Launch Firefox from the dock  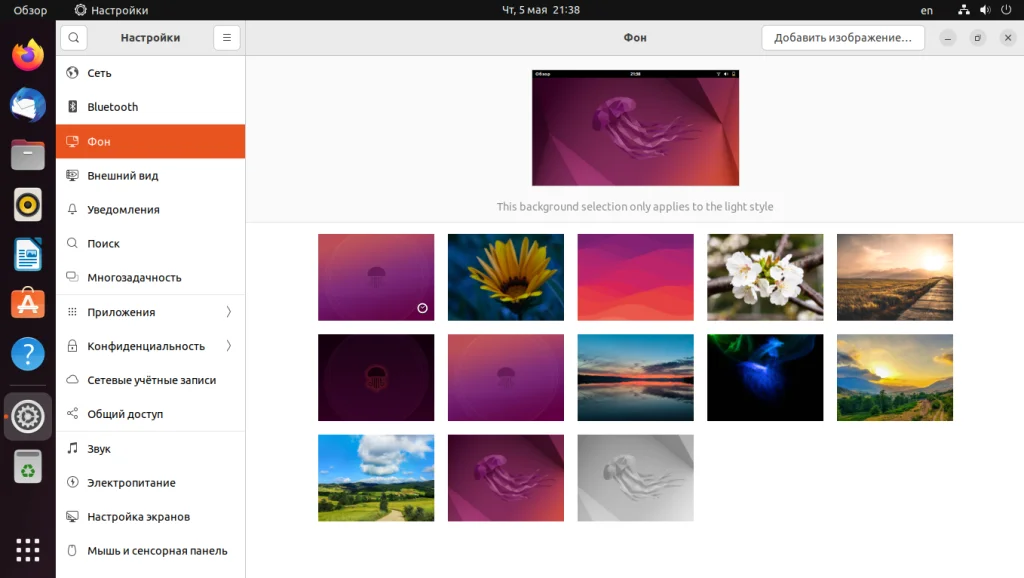point(27,55)
